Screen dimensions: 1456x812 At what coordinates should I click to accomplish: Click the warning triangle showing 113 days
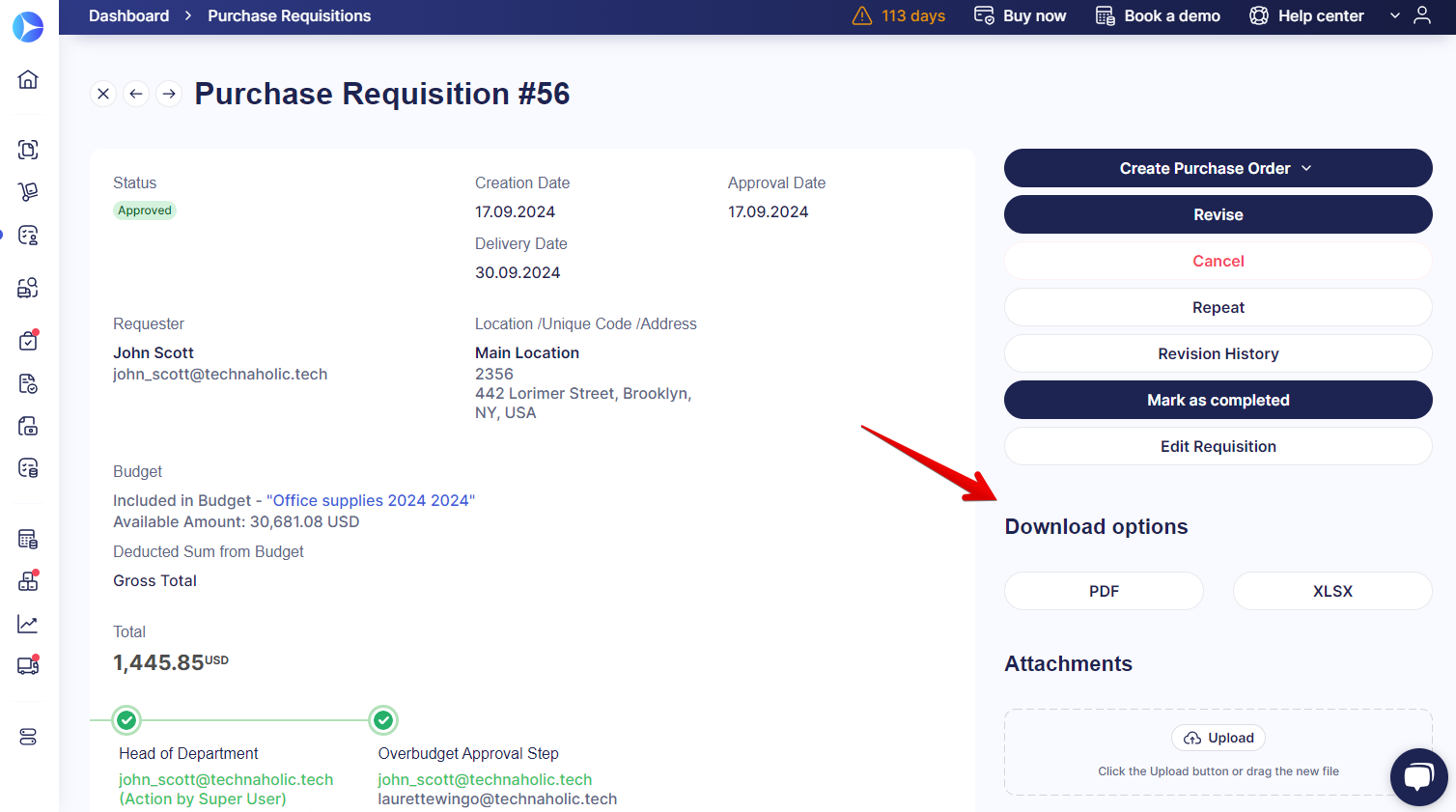[x=861, y=15]
